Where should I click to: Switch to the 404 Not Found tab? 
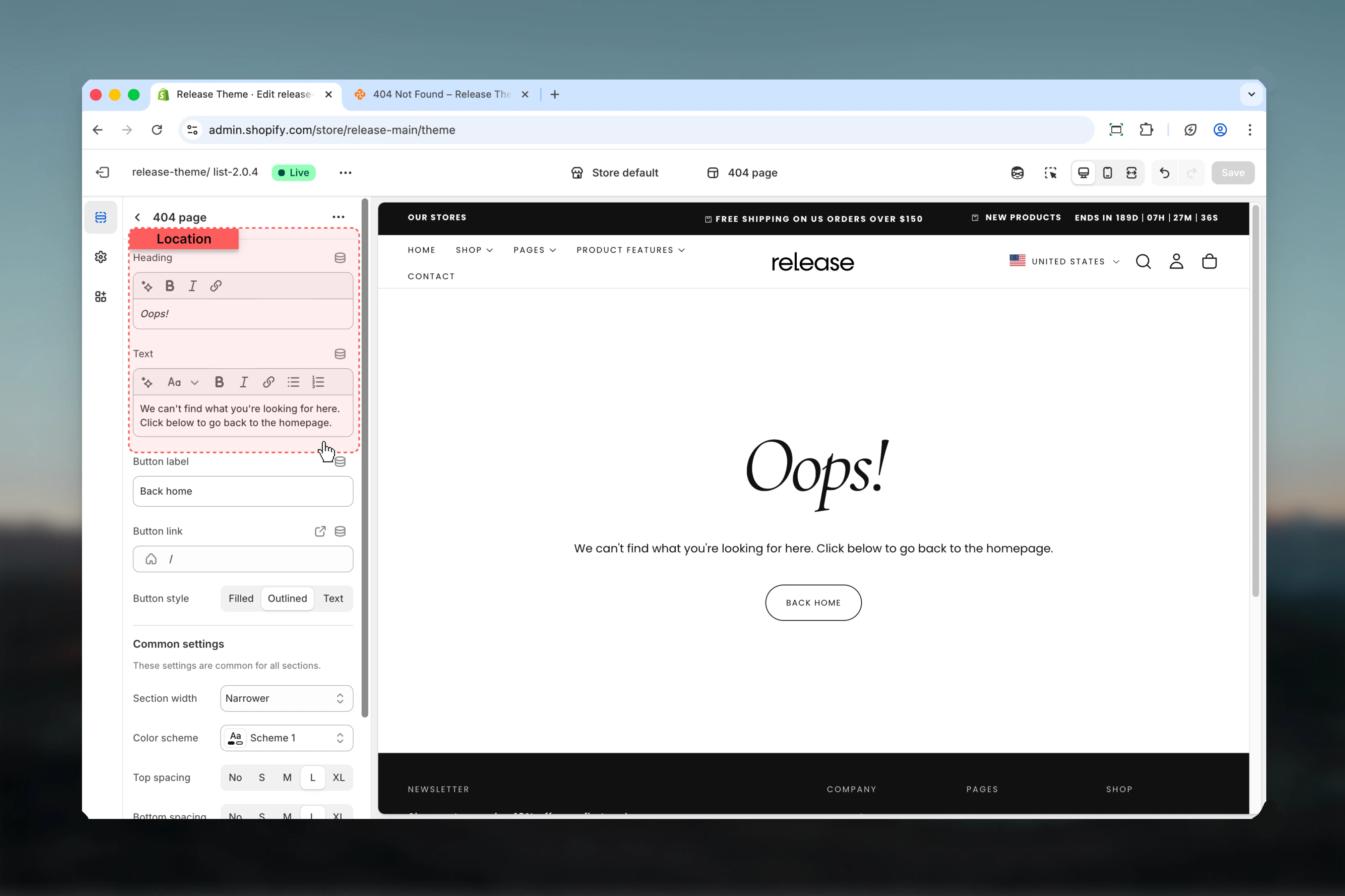[441, 94]
